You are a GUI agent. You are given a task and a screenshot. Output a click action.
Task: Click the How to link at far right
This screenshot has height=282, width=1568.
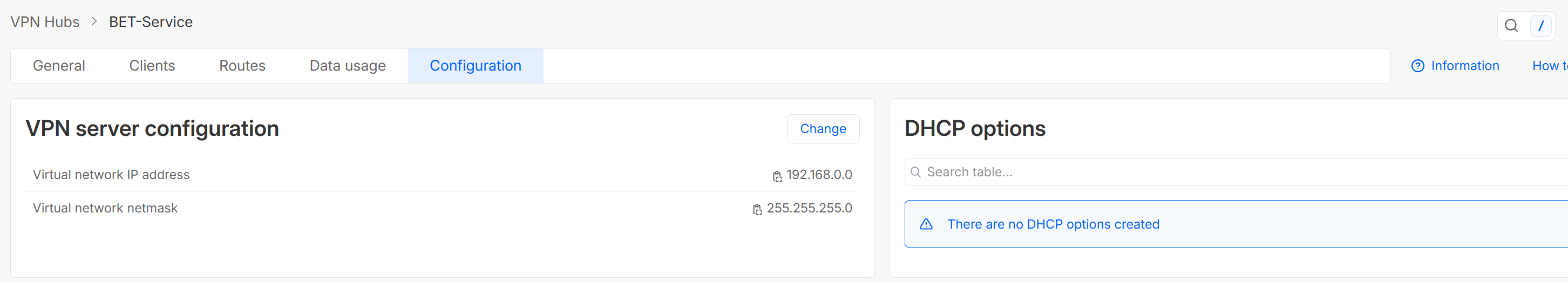coord(1550,66)
